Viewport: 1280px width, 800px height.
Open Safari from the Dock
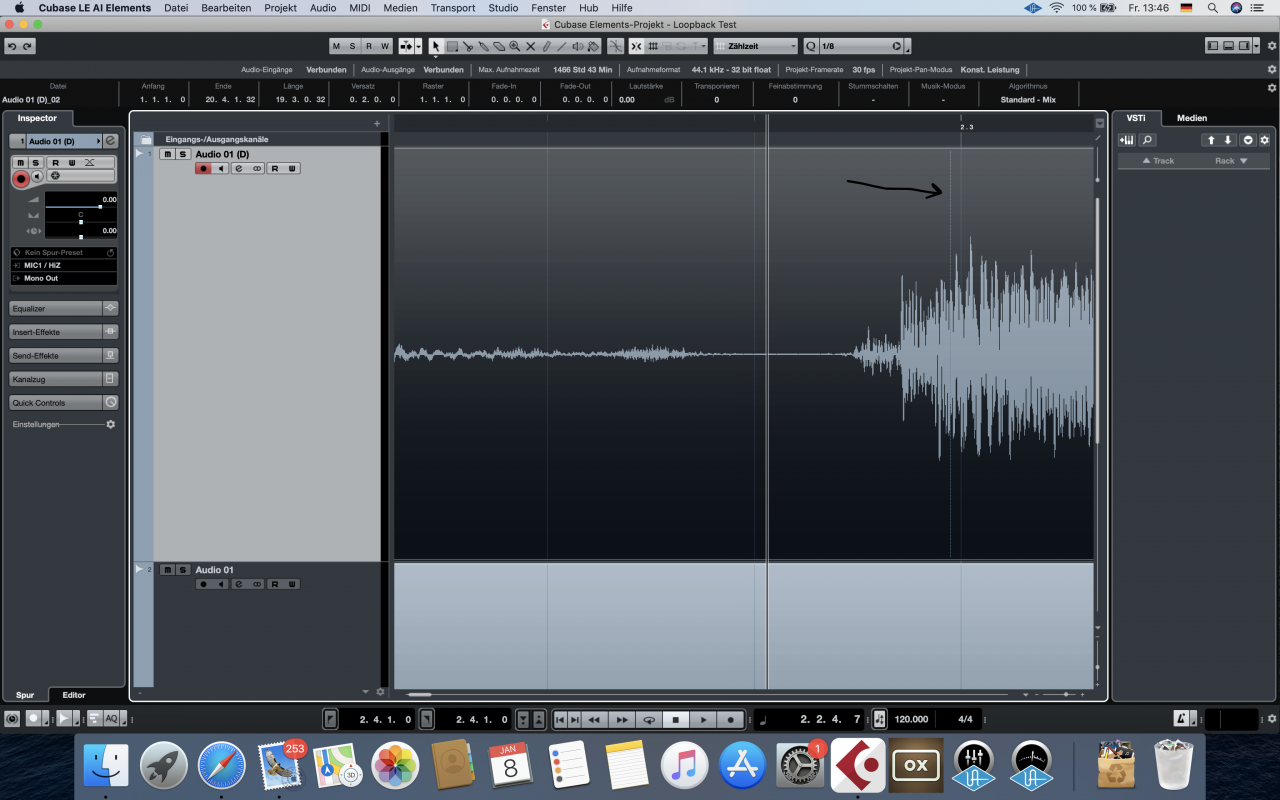(x=222, y=766)
